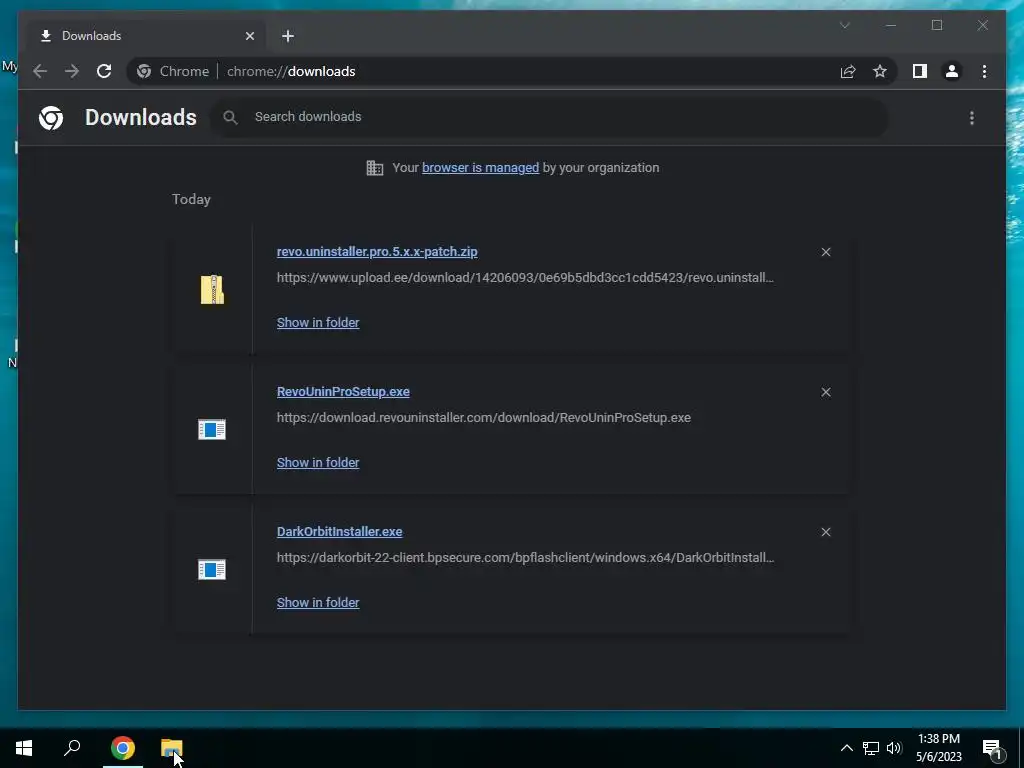Click the Chrome site info chip in address bar
Image resolution: width=1024 pixels, height=768 pixels.
(174, 71)
